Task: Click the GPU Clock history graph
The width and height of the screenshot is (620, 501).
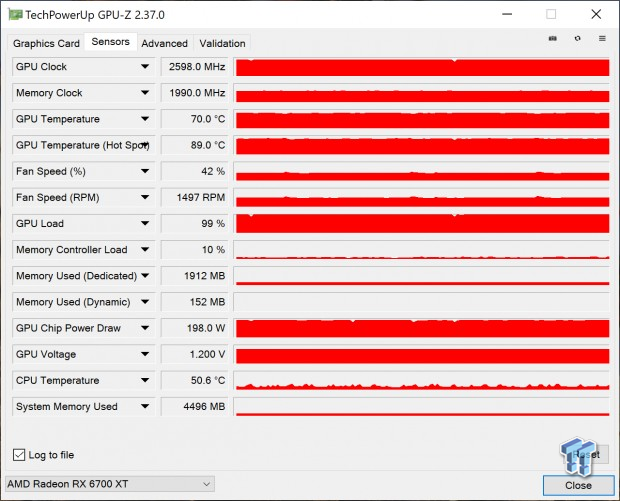Action: 422,67
